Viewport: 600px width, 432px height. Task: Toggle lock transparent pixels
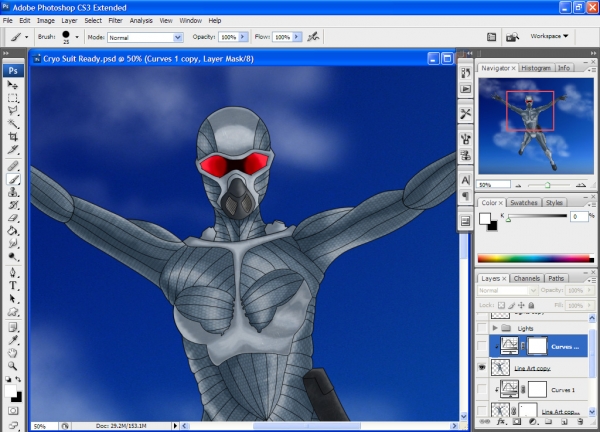[501, 305]
